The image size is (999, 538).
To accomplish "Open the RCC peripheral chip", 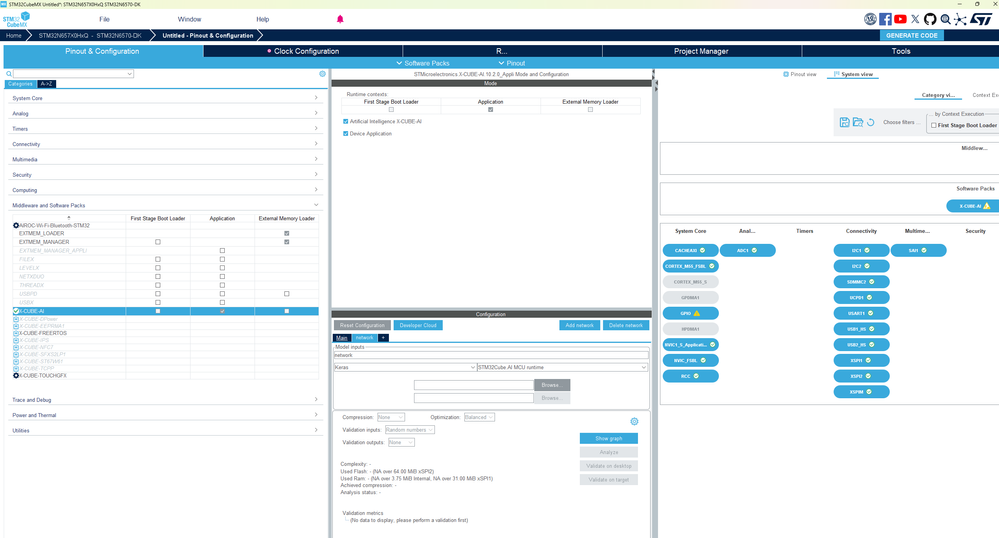I will coord(691,376).
